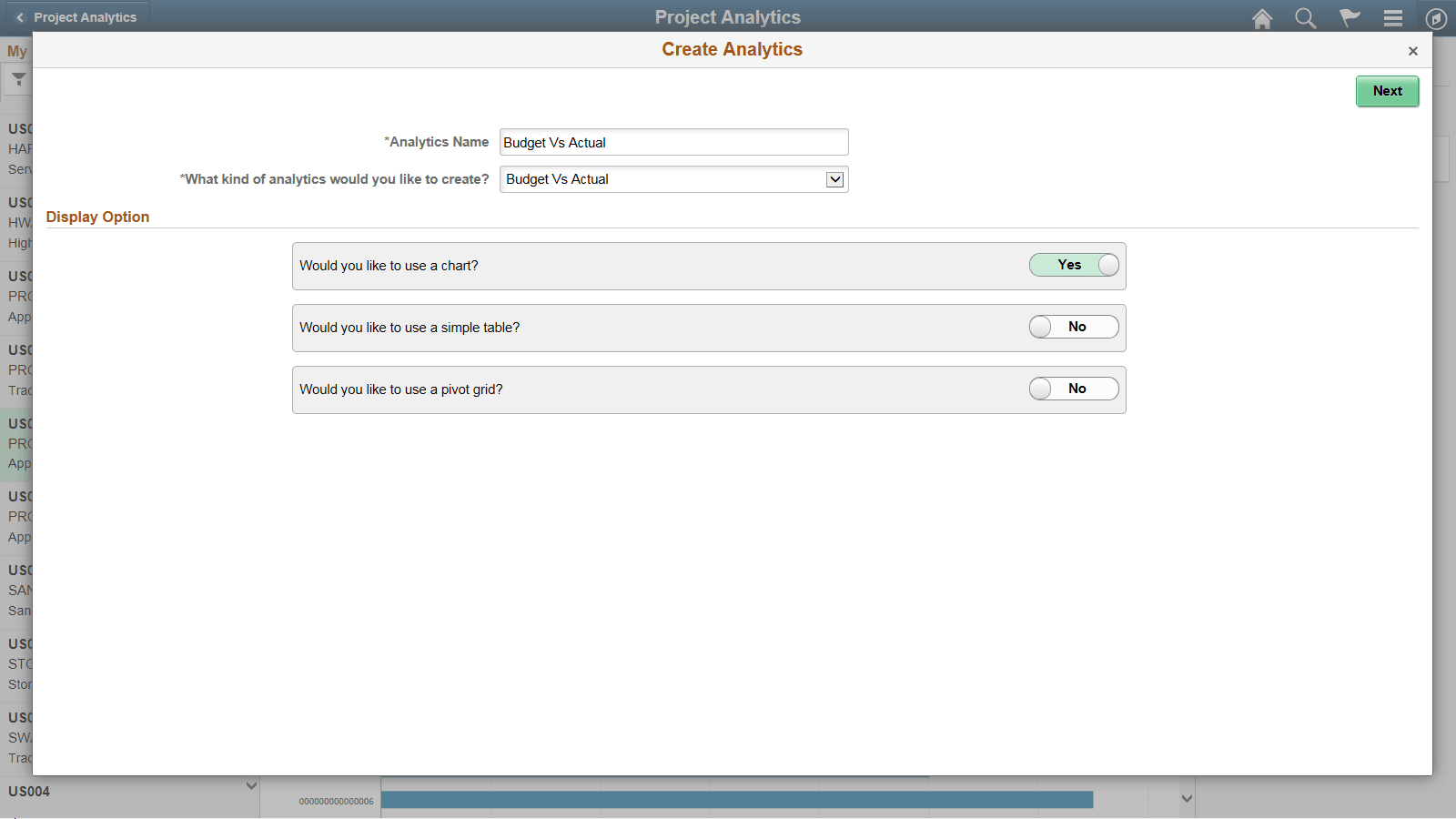
Task: Click the Next button
Action: (x=1387, y=91)
